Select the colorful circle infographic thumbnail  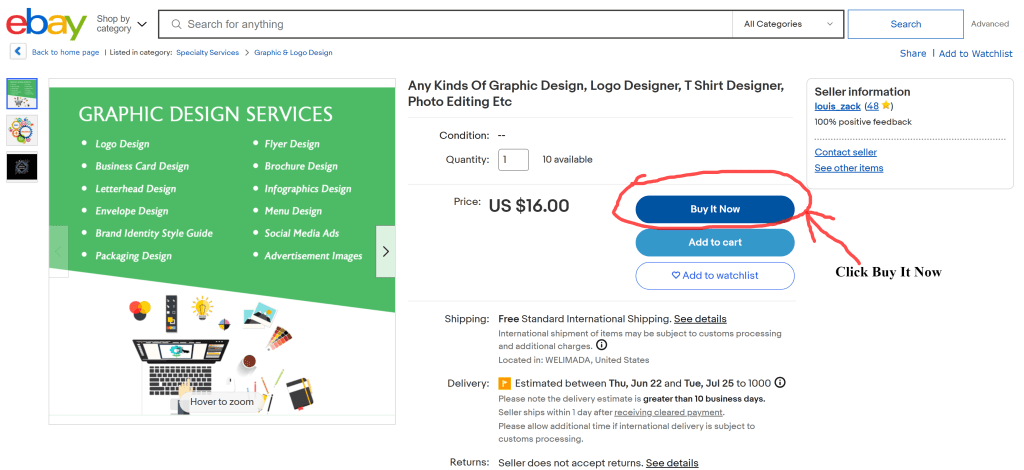point(22,131)
